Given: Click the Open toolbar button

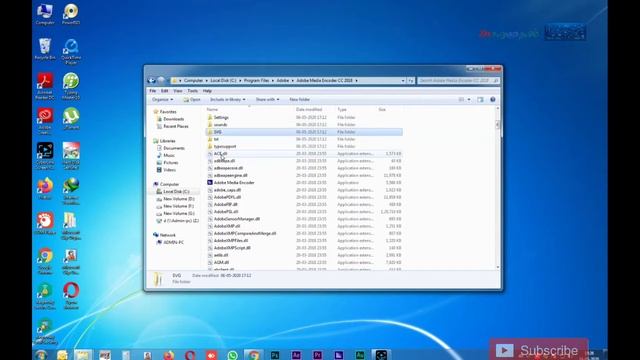Looking at the screenshot, I should pos(192,100).
